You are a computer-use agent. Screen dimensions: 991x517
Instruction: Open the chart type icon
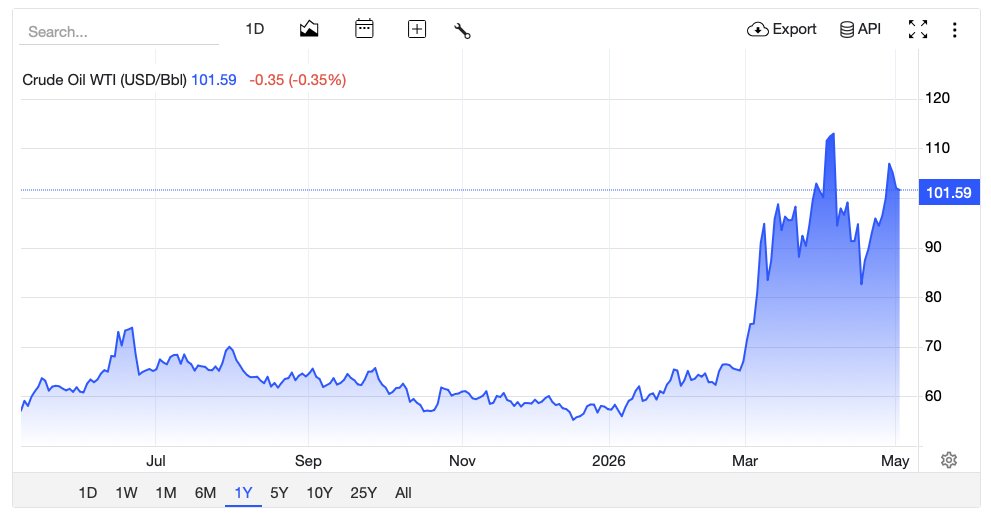tap(308, 29)
